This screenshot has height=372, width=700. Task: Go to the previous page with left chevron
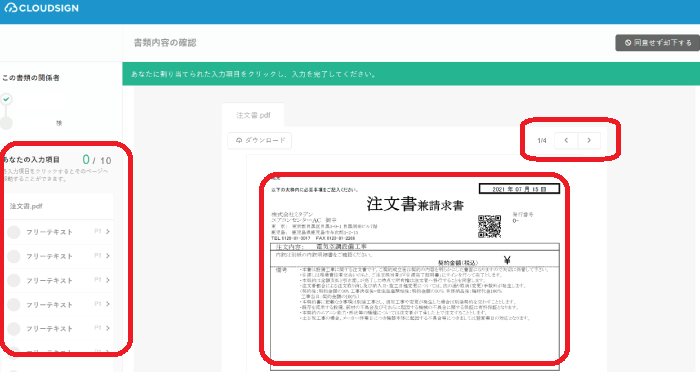[566, 141]
